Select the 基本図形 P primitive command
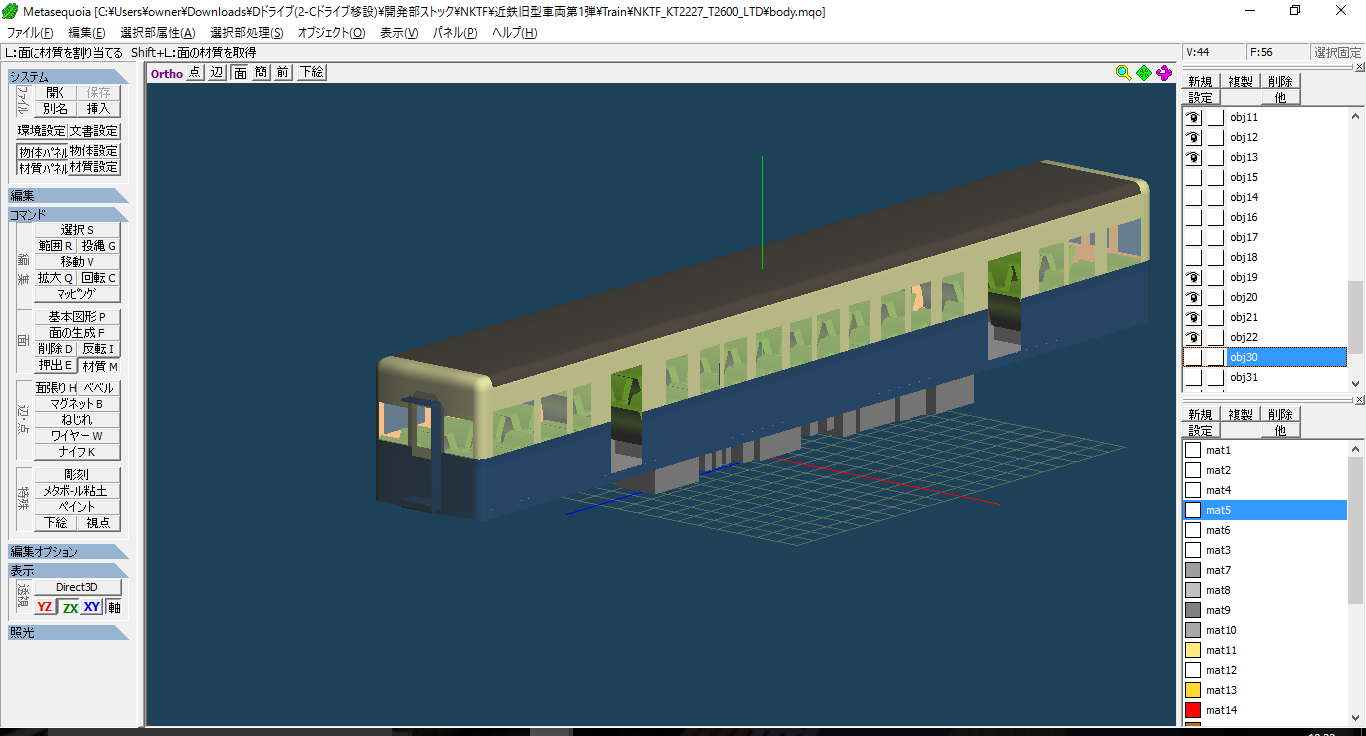Image resolution: width=1366 pixels, height=736 pixels. click(x=77, y=316)
